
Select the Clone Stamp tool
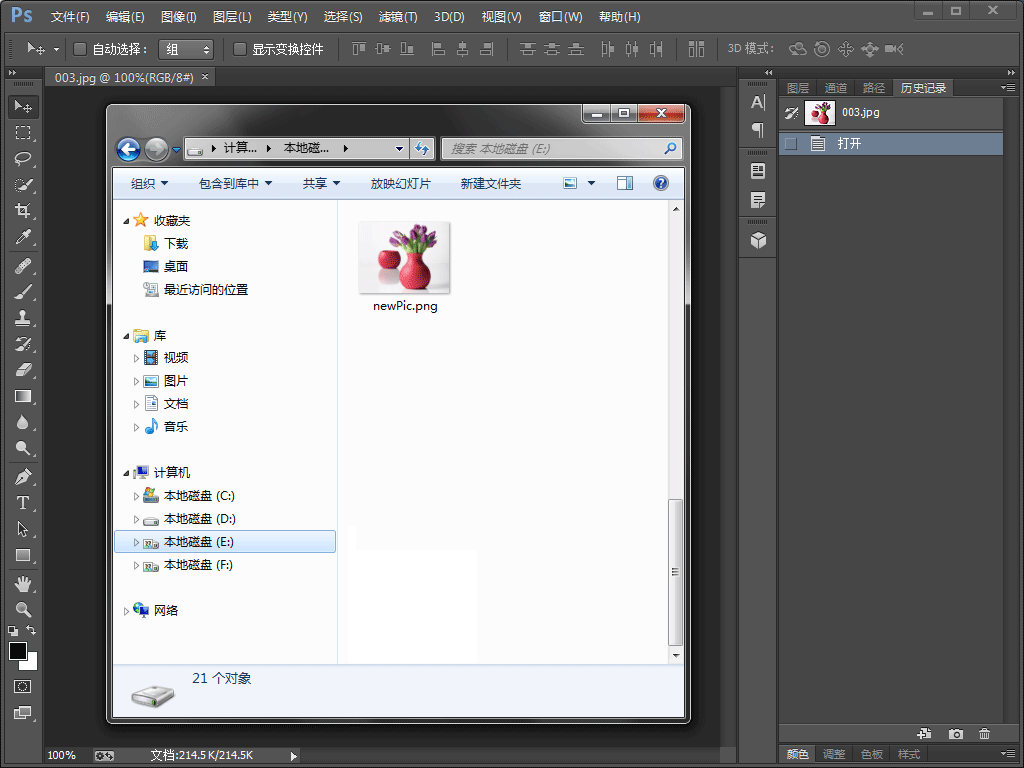[x=23, y=318]
